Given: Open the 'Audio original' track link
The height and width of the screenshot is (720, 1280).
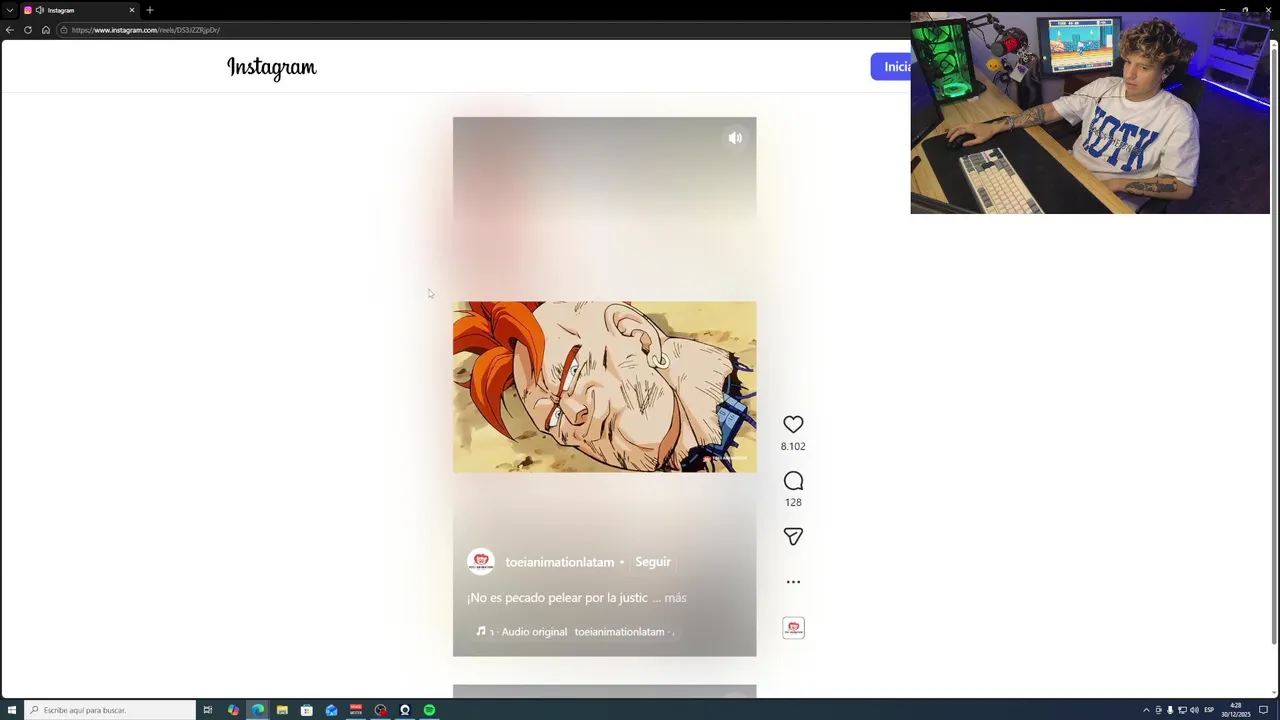Looking at the screenshot, I should [x=534, y=632].
